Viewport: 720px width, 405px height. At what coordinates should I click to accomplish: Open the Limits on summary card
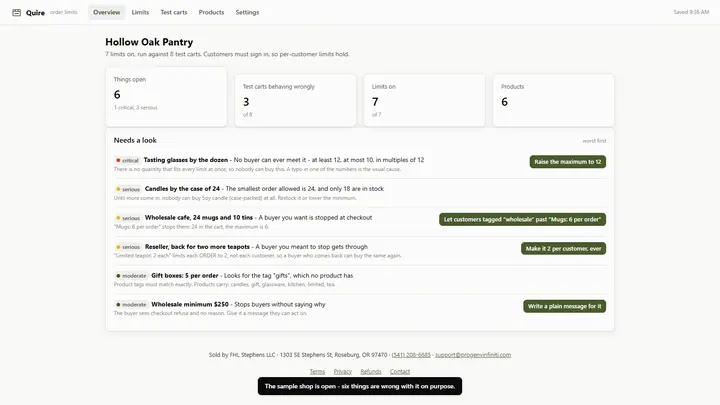pos(424,100)
